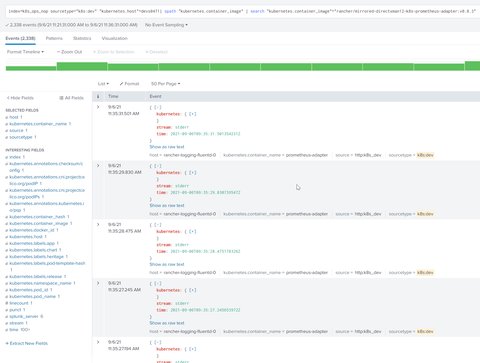This screenshot has height=363, width=480.
Task: Open the kubernetes.labels.release field
Action: (x=36, y=277)
